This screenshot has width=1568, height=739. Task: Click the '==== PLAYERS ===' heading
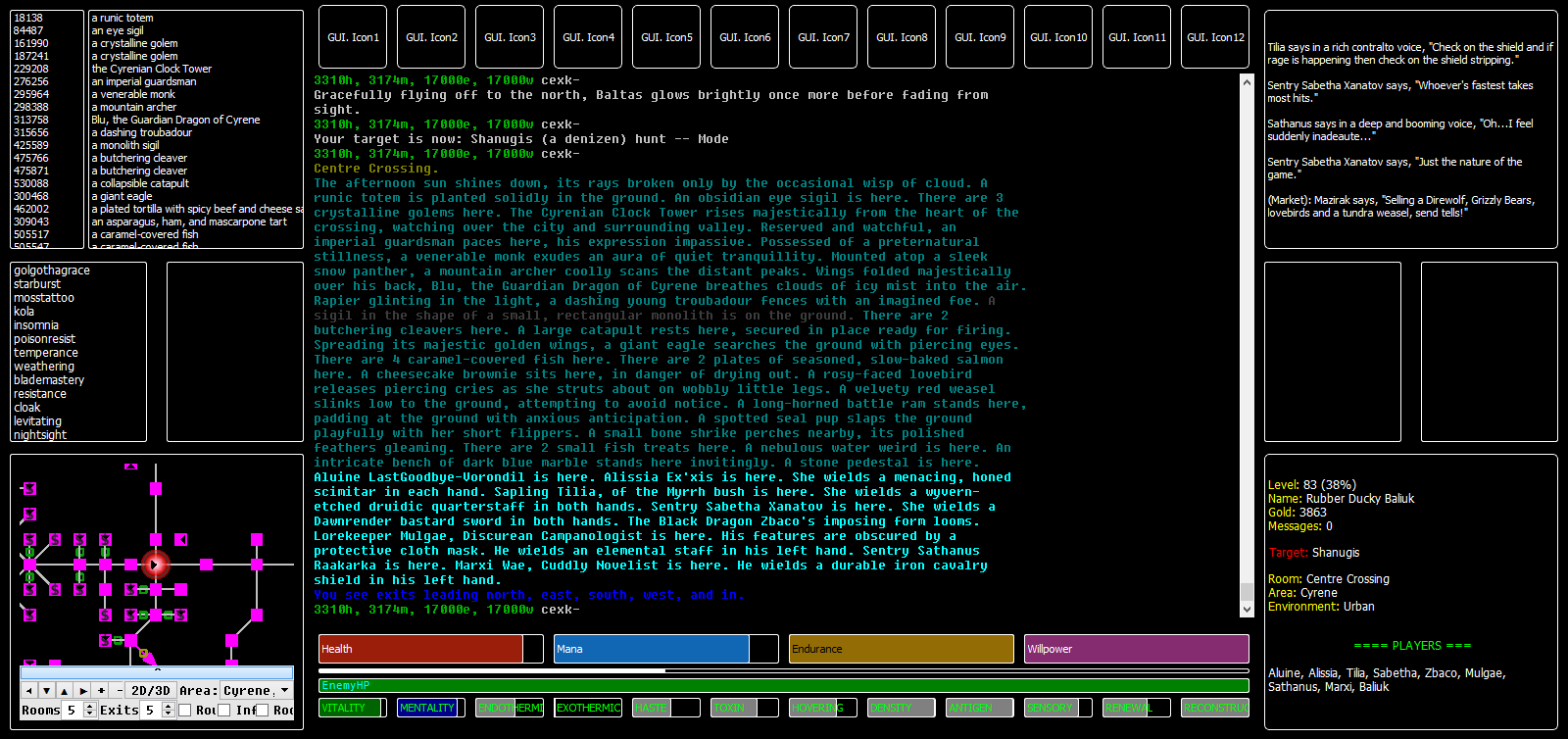pos(1412,646)
